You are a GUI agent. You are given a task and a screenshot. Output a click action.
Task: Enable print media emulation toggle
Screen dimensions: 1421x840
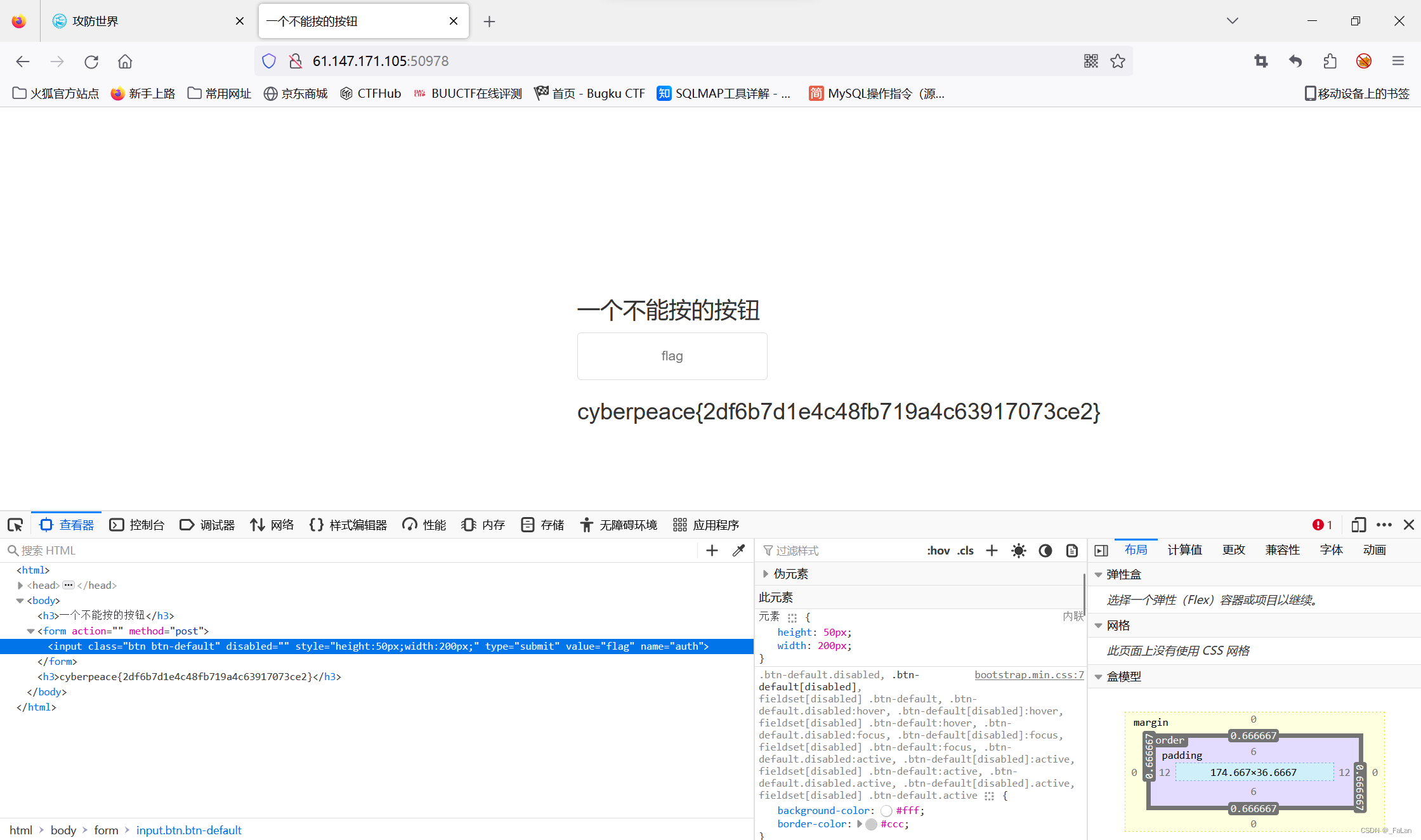coord(1071,550)
